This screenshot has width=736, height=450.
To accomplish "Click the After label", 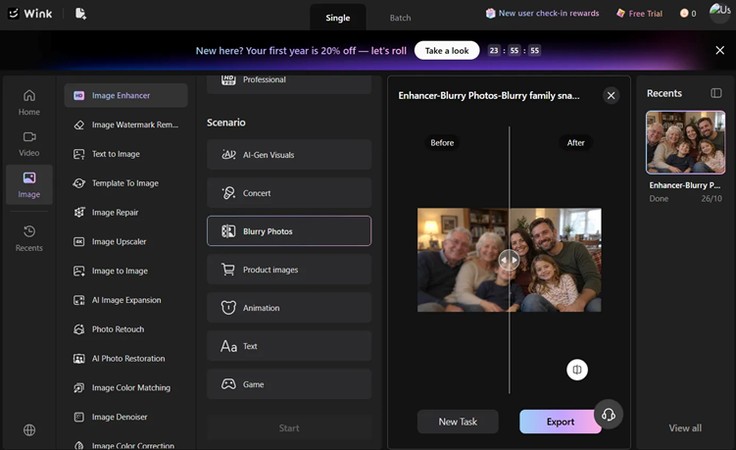I will (x=575, y=143).
